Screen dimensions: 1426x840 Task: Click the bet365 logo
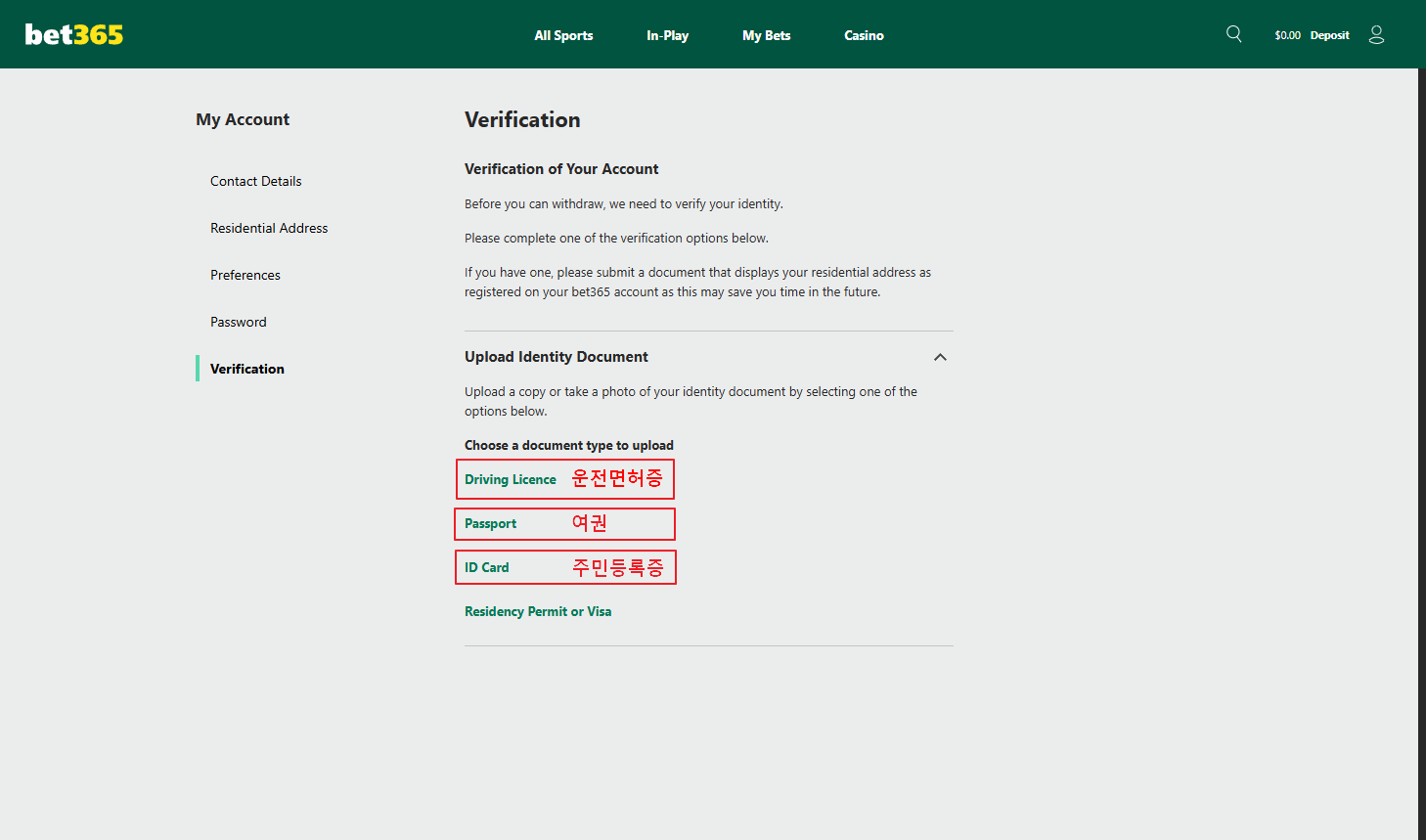pos(74,34)
